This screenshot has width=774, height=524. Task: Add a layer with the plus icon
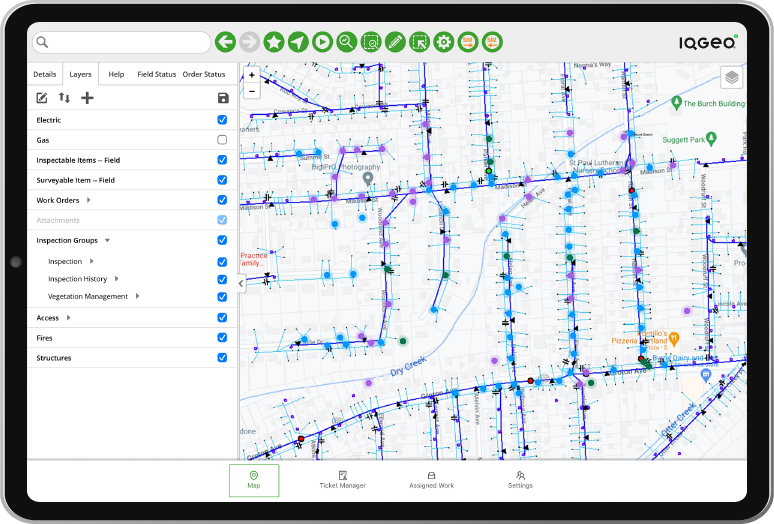87,98
